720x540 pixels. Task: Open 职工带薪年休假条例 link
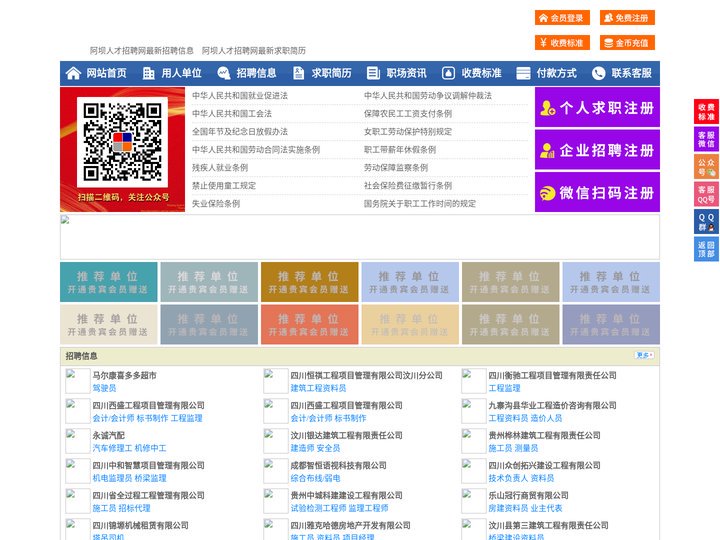[x=400, y=150]
